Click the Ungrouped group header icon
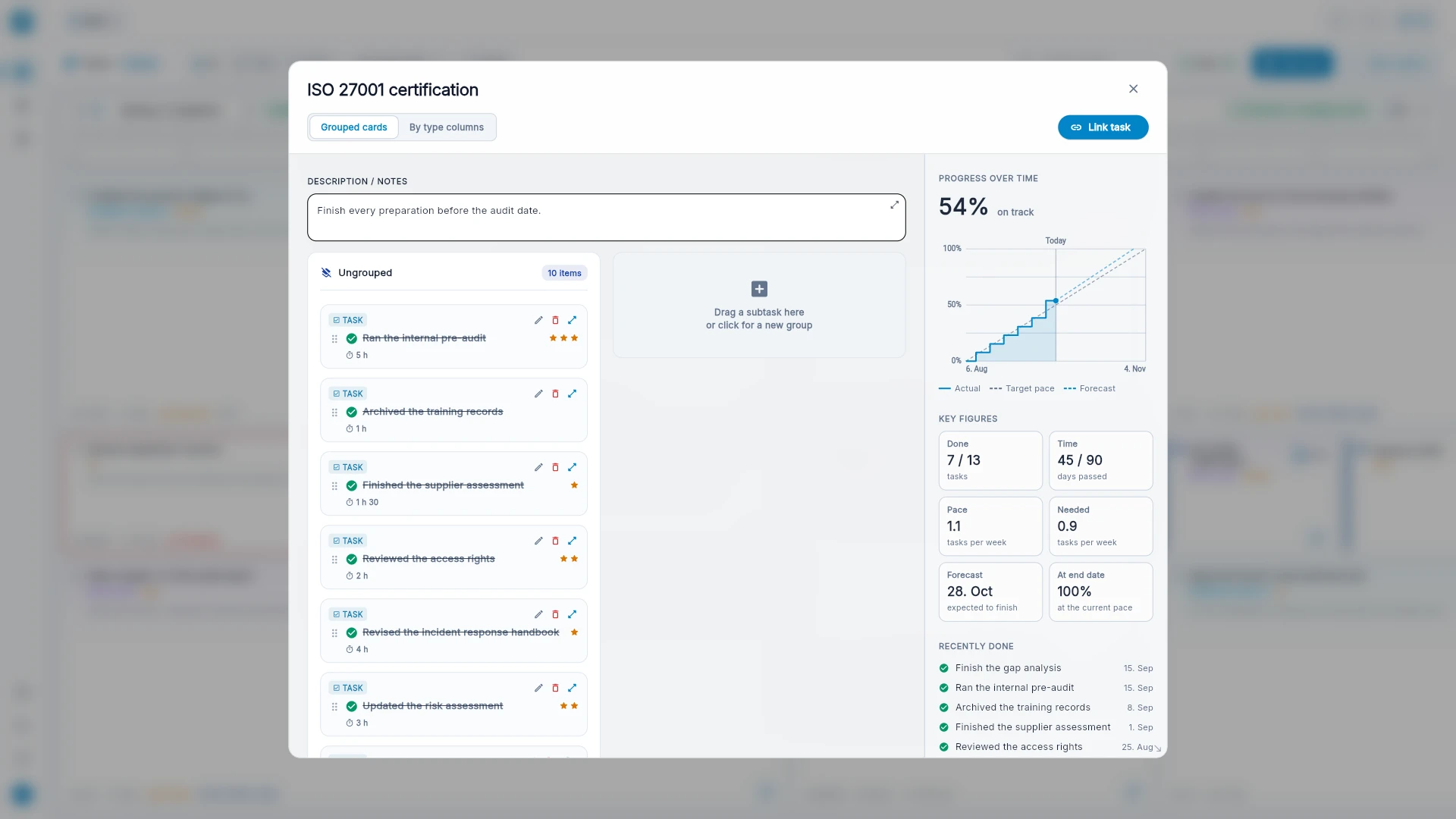Screen dimensions: 1456x819 pyautogui.click(x=326, y=273)
